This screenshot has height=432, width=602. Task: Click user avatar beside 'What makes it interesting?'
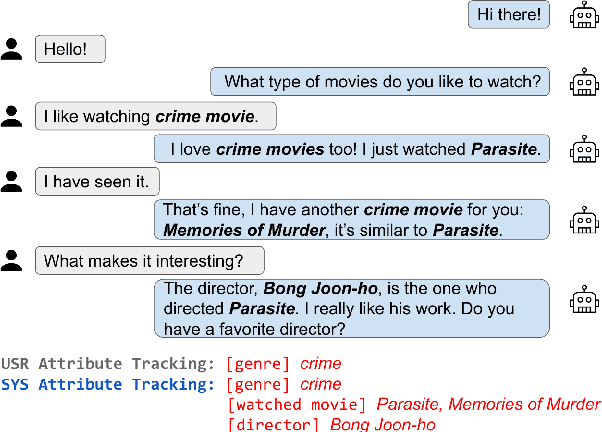[12, 261]
